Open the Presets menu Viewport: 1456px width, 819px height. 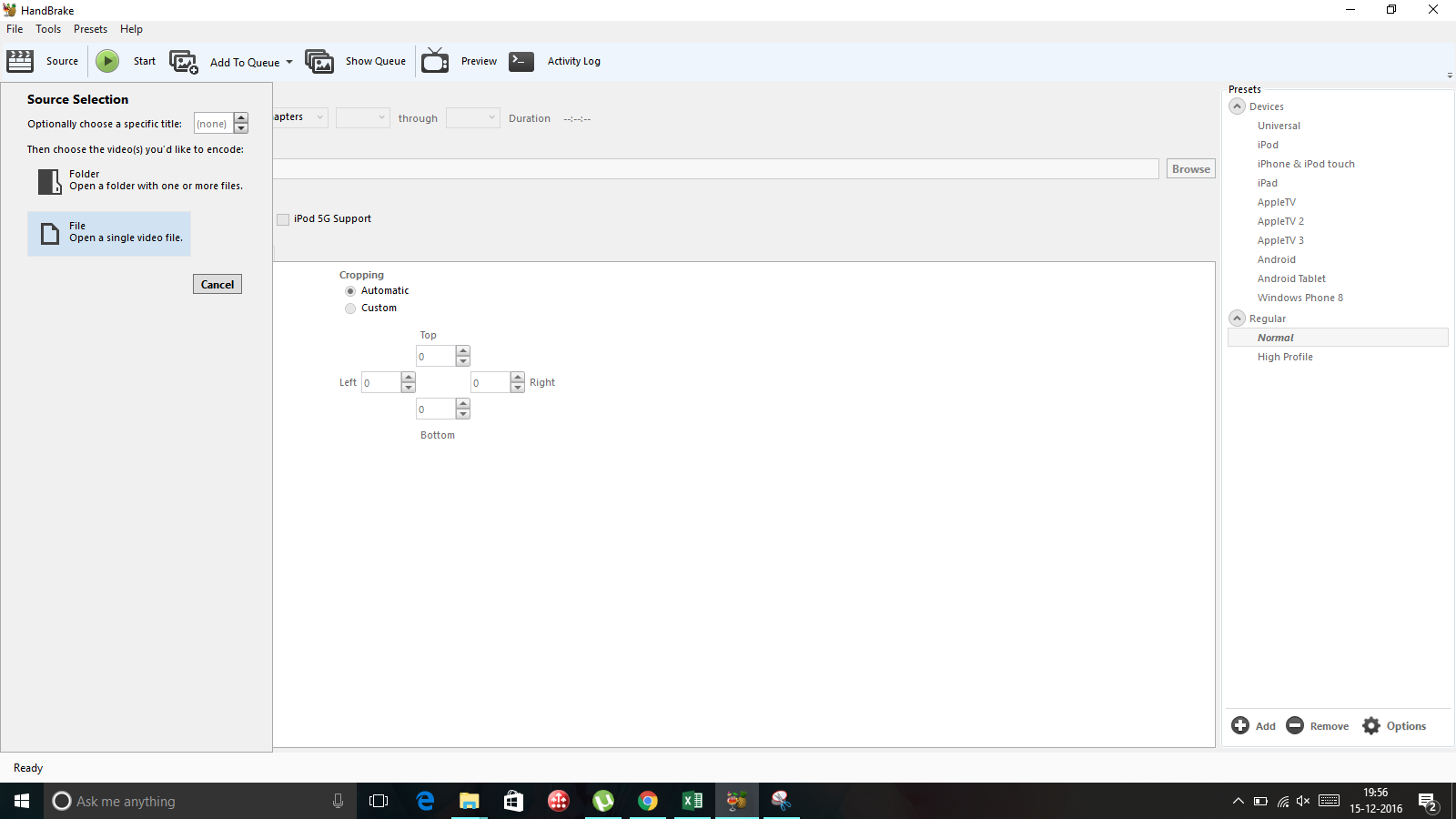tap(90, 29)
